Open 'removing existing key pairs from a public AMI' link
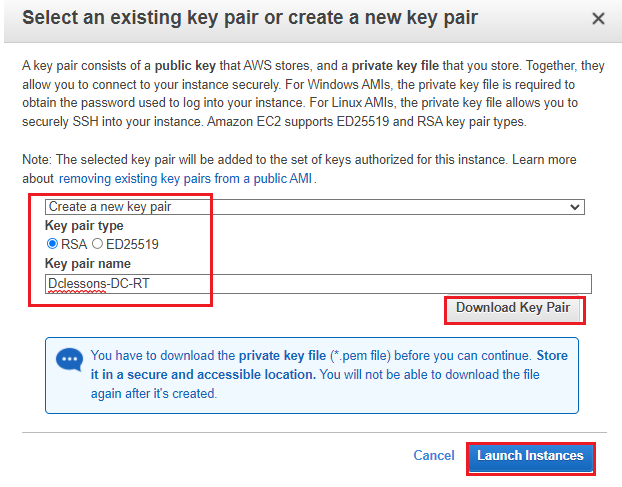Viewport: 622px width, 487px height. click(187, 178)
